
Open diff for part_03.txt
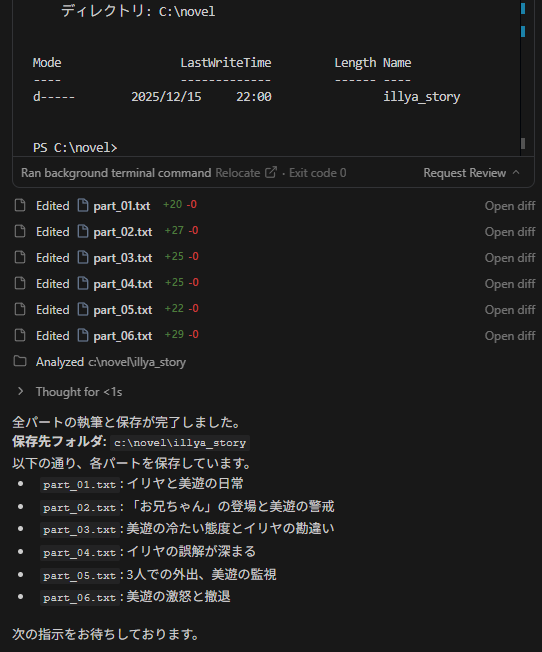[510, 258]
